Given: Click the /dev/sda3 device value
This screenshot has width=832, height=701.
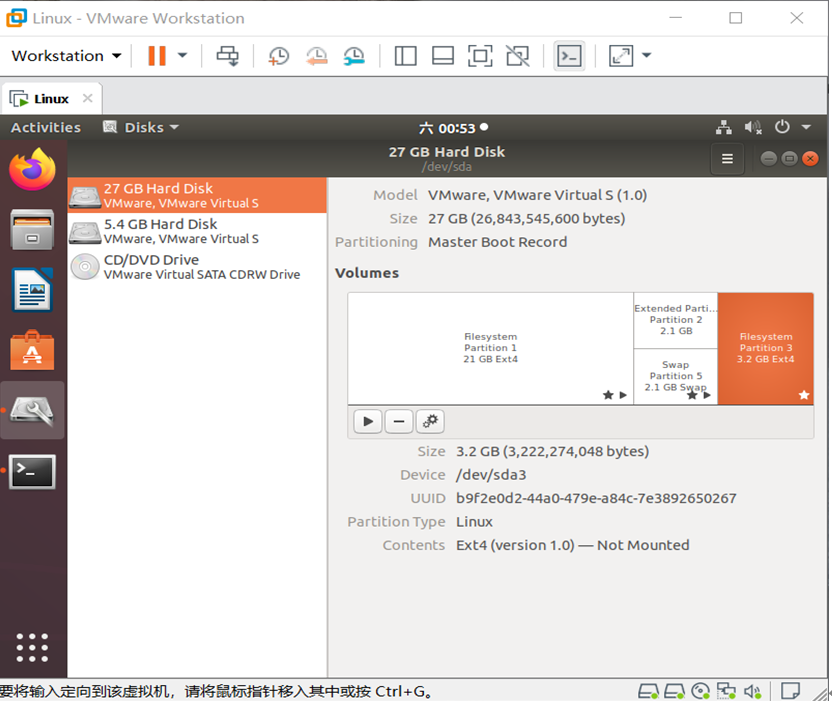Looking at the screenshot, I should click(491, 474).
